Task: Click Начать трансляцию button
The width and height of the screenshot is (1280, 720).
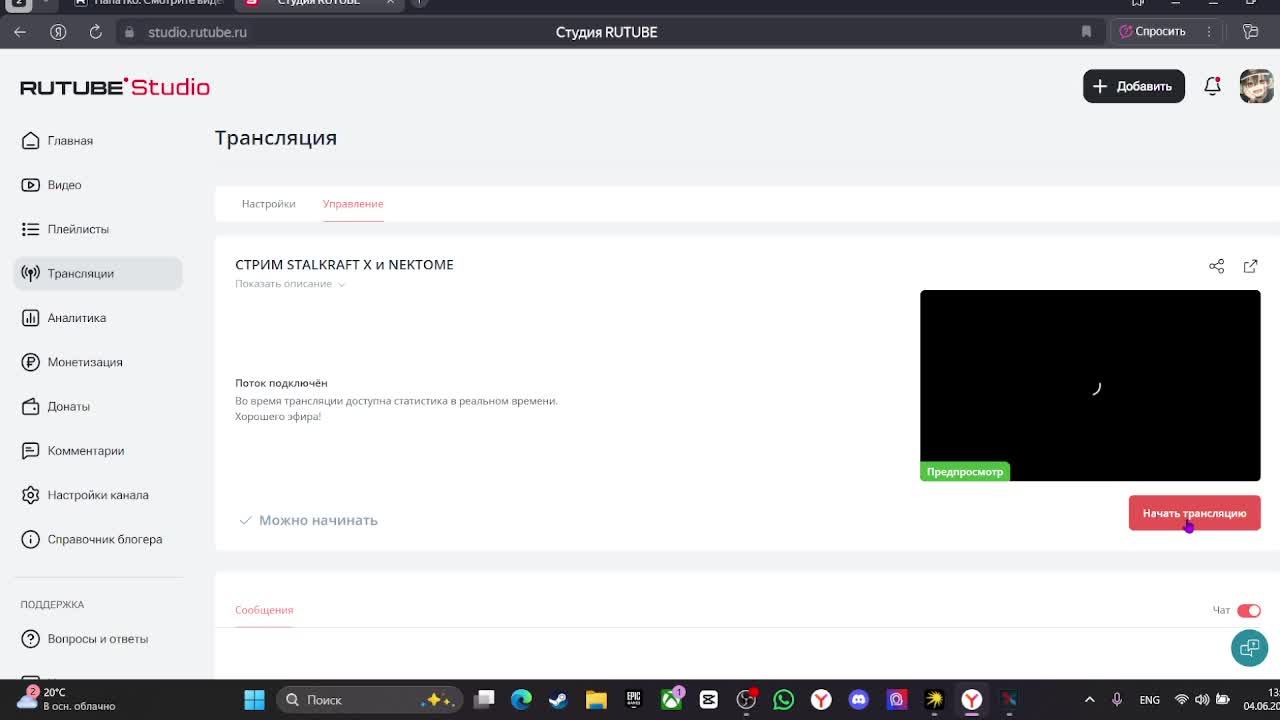Action: click(x=1194, y=513)
